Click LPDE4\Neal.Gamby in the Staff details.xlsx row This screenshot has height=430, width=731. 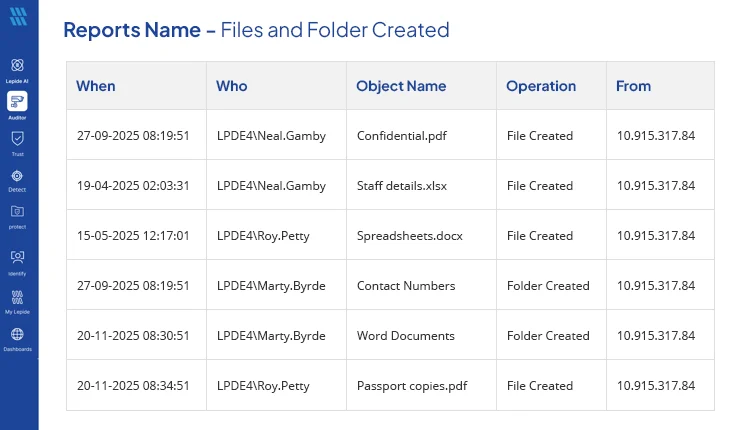pos(271,186)
